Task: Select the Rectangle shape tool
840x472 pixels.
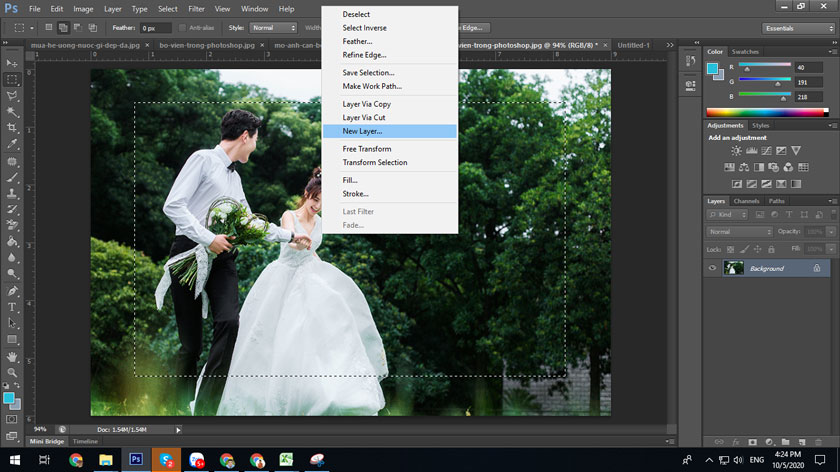Action: click(x=12, y=339)
